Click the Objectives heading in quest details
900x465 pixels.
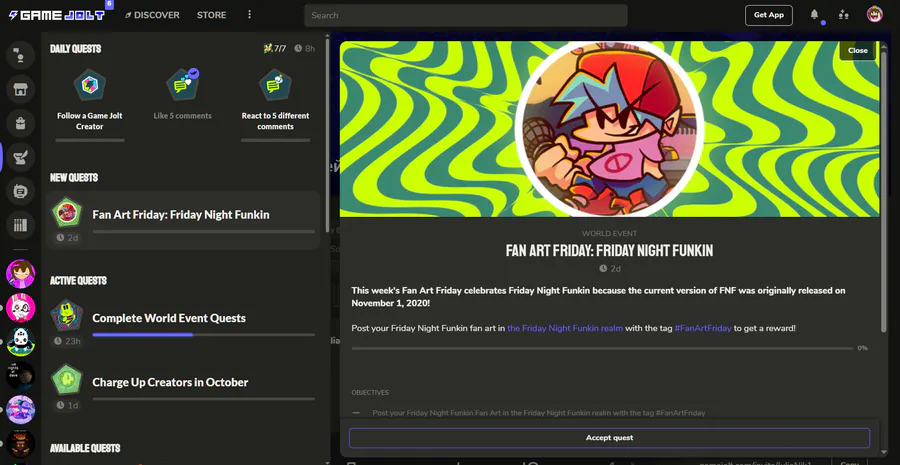(x=370, y=393)
